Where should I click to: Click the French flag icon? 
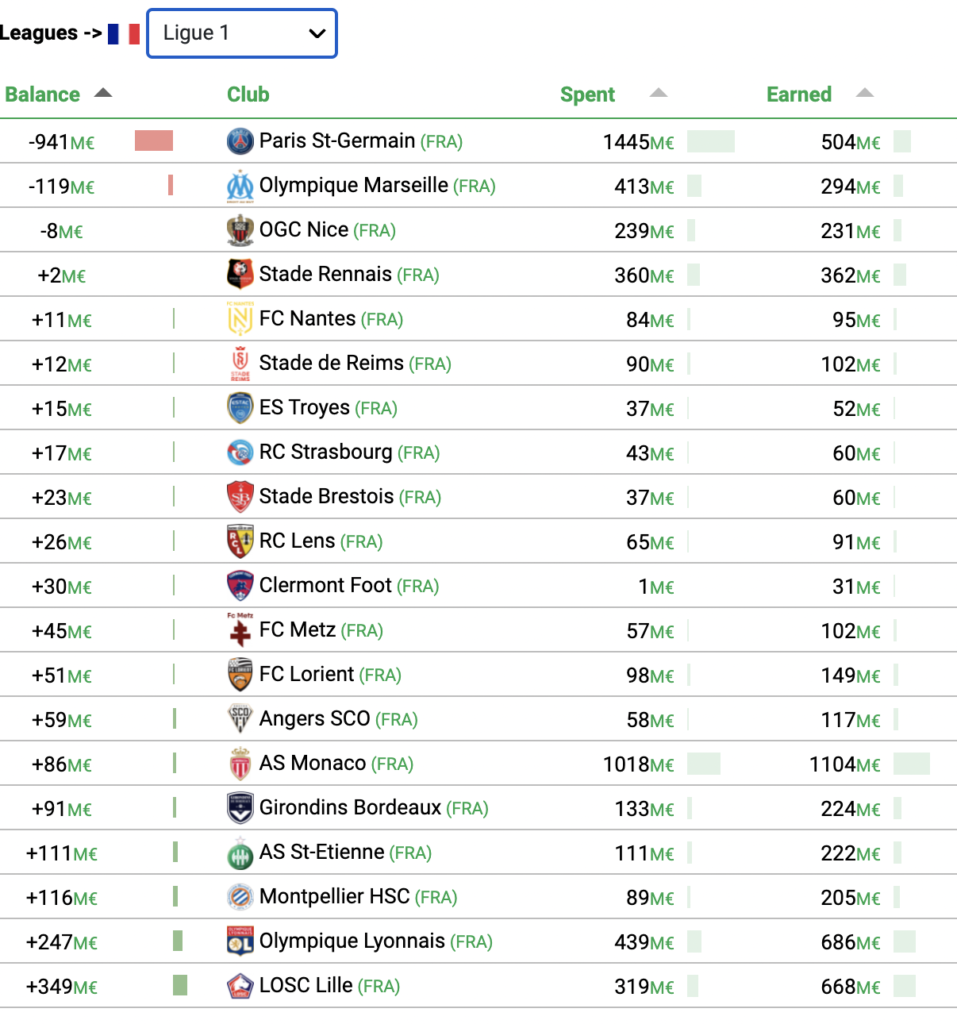click(x=124, y=34)
